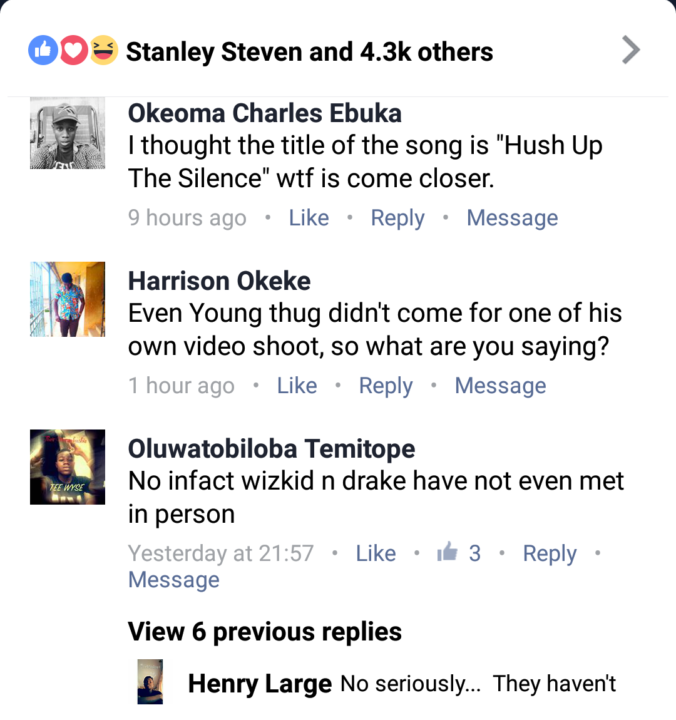Click the laughing emoji reaction icon
Image resolution: width=676 pixels, height=720 pixels.
tap(102, 50)
